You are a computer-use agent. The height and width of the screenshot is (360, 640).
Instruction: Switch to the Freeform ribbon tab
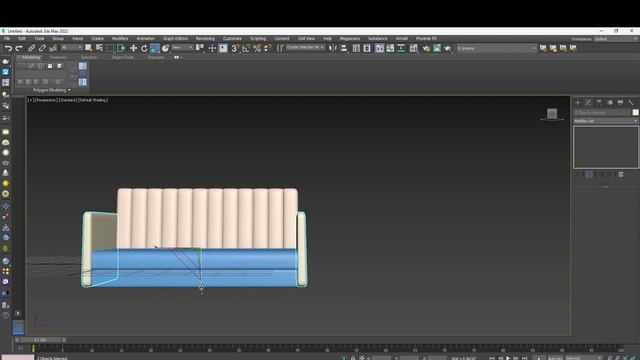(x=58, y=58)
